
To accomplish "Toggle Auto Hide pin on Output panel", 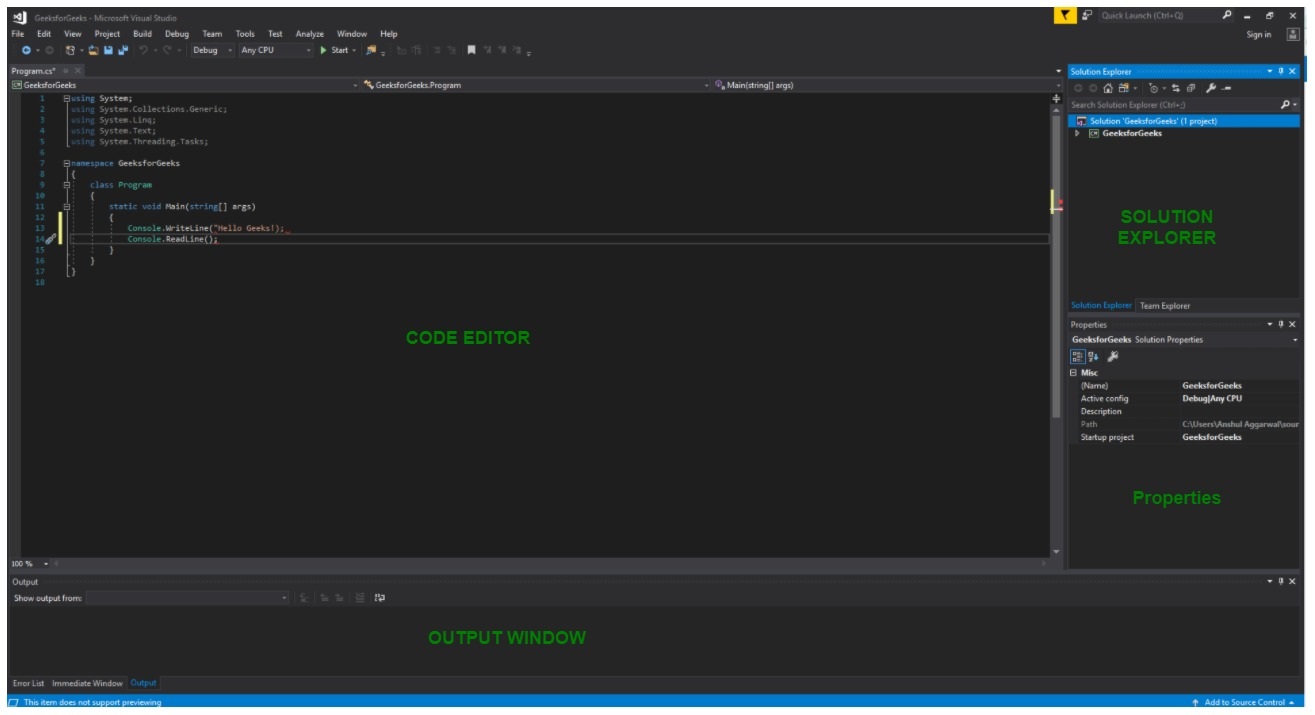I will [1281, 581].
